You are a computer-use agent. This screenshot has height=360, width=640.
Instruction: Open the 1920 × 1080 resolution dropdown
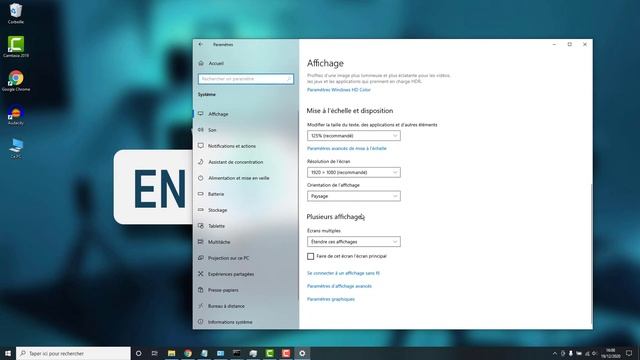[x=353, y=172]
